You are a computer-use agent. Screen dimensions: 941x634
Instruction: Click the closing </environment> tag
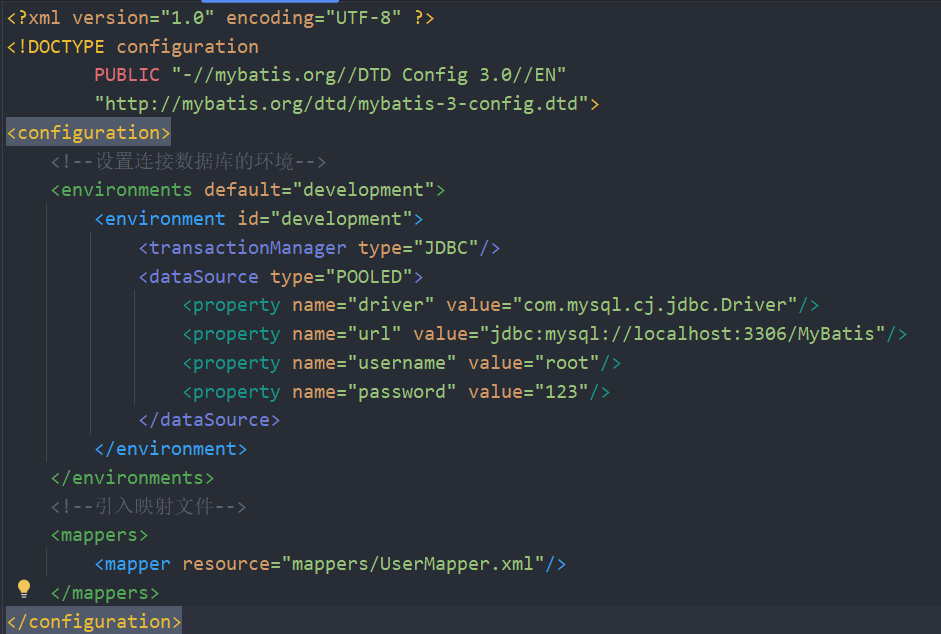171,448
